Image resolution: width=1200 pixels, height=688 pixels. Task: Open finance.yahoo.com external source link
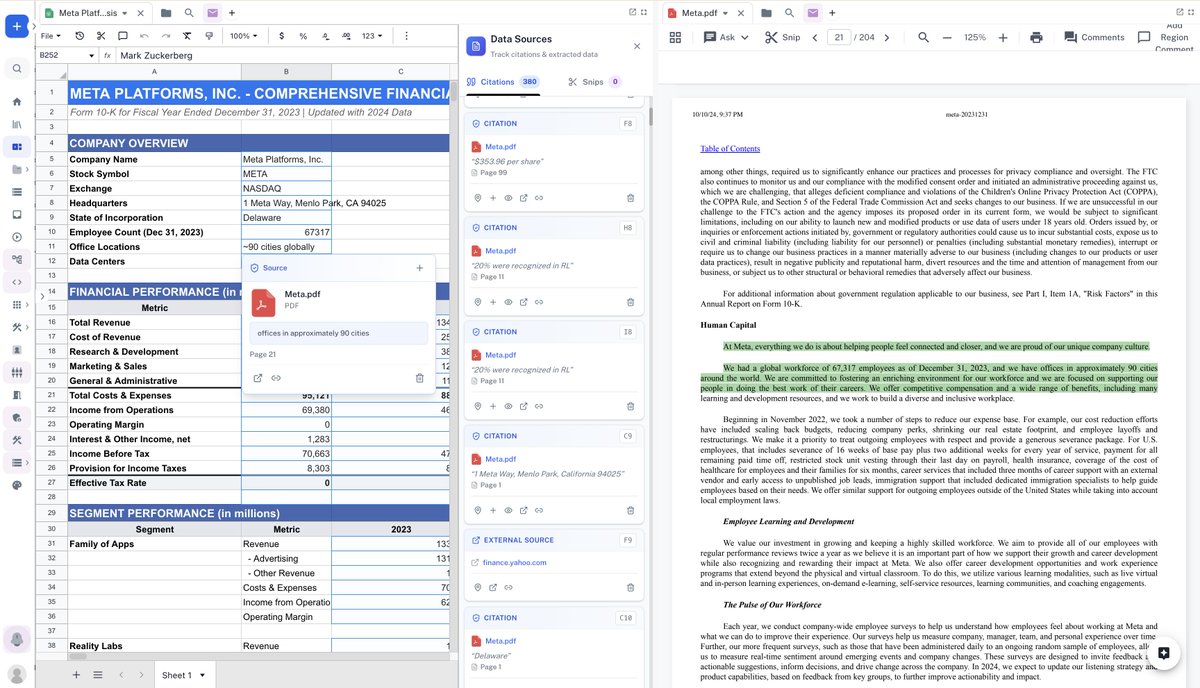coord(514,562)
